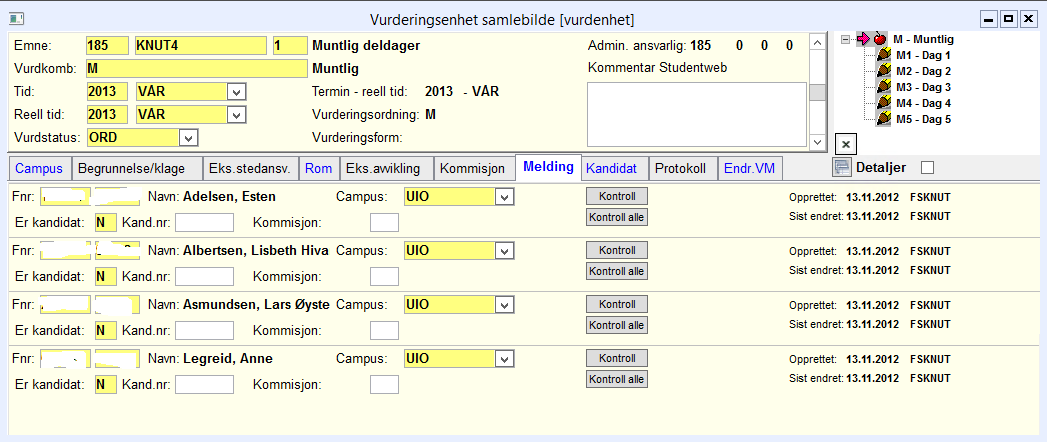Click the Emne code field KNUT4

201,45
